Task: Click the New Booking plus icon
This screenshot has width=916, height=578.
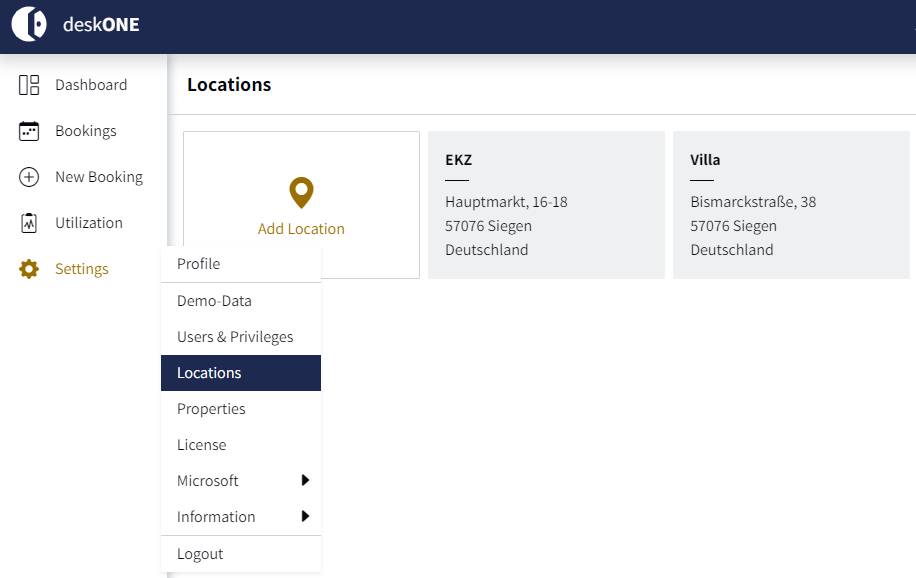Action: (29, 176)
